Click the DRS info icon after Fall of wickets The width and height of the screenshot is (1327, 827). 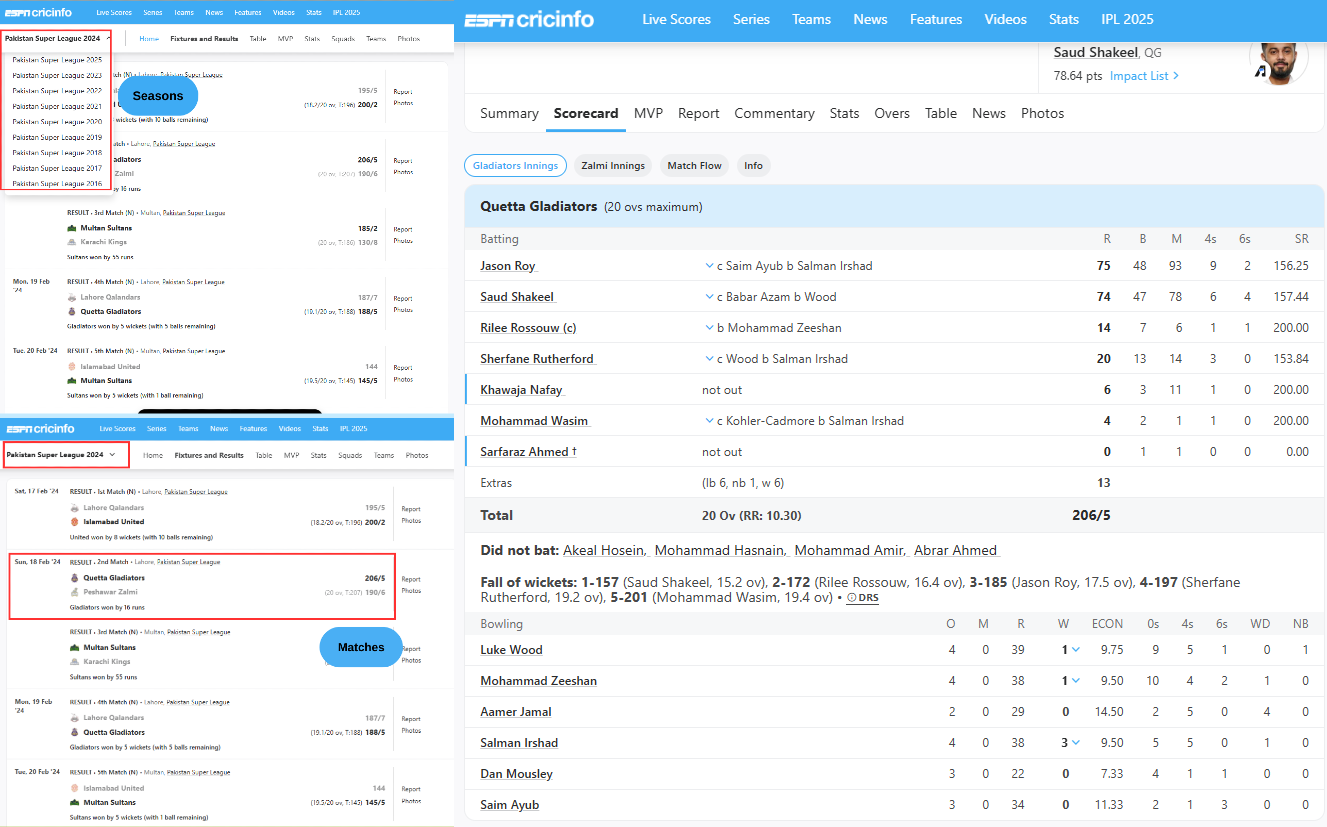click(x=851, y=598)
